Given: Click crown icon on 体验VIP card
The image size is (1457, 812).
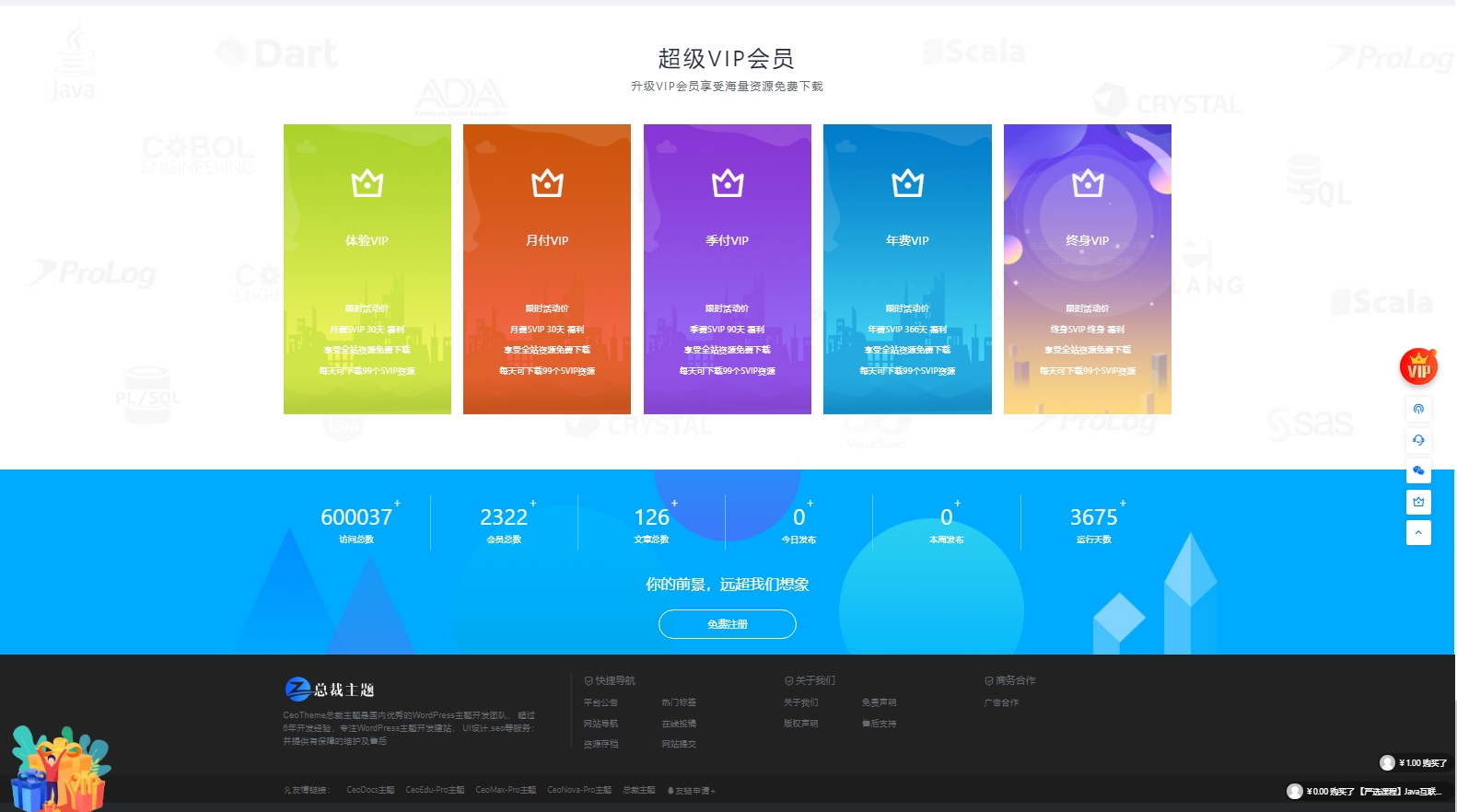Looking at the screenshot, I should pyautogui.click(x=367, y=183).
